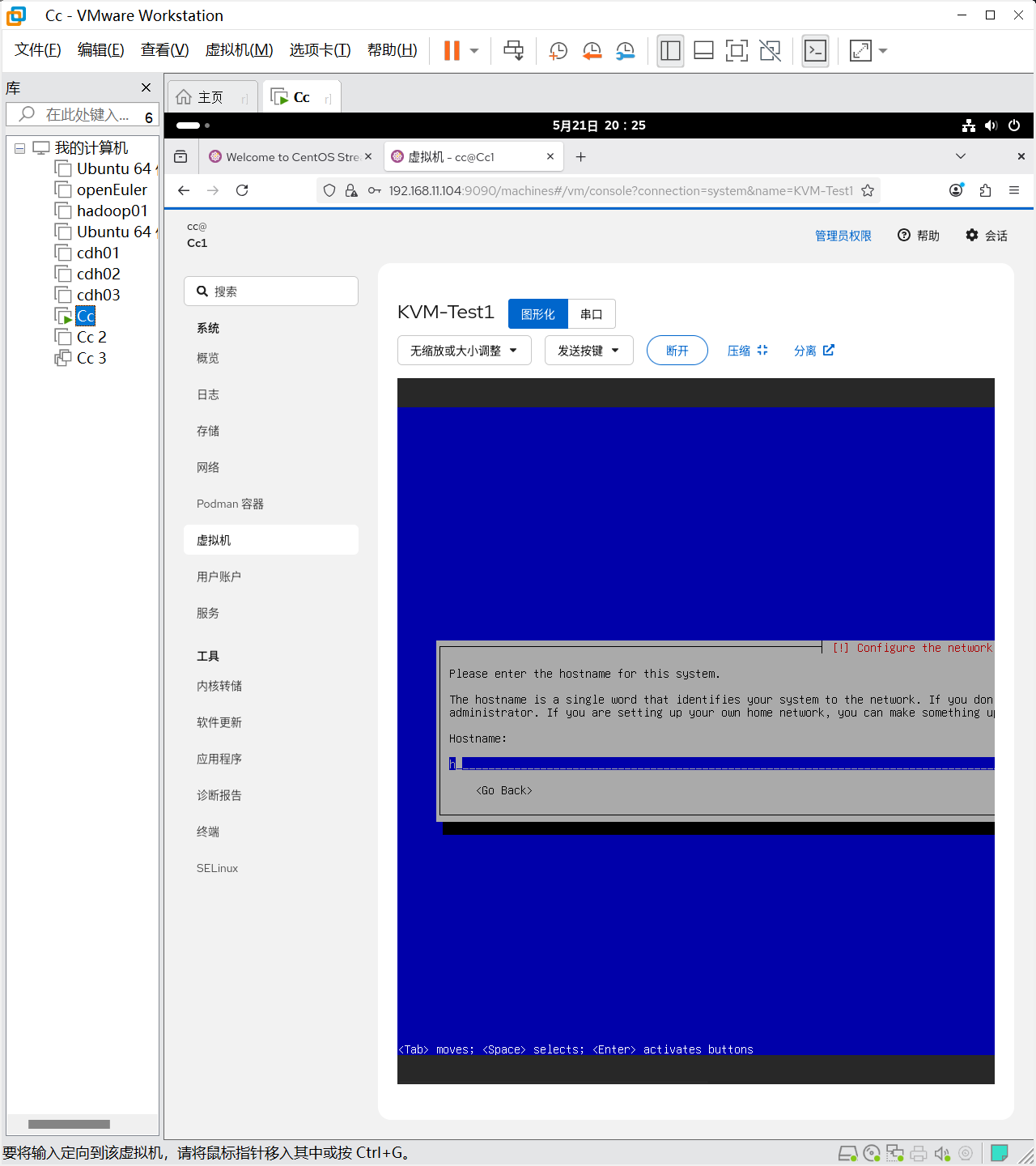The image size is (1036, 1166).
Task: Bookmark this page with the star icon
Action: click(868, 190)
